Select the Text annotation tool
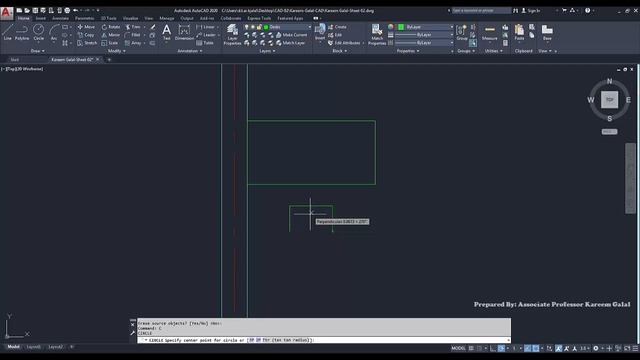The image size is (640, 360). [x=167, y=32]
